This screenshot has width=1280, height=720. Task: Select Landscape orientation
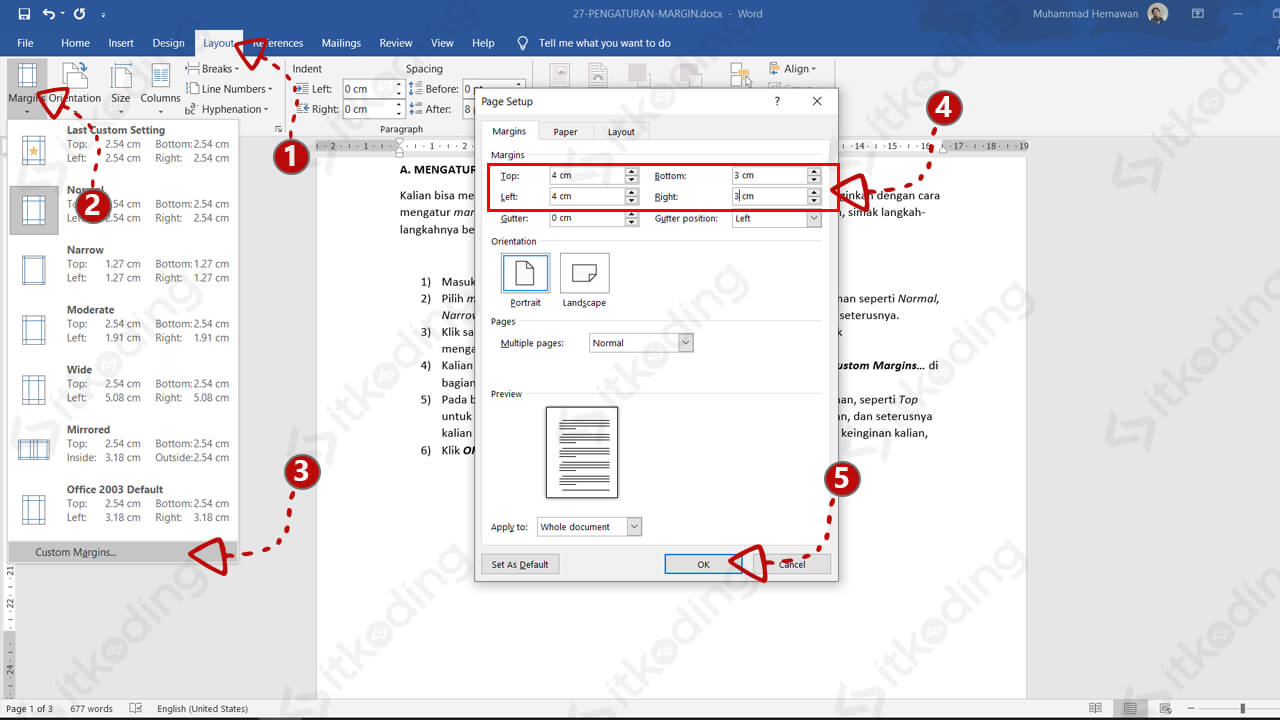584,280
